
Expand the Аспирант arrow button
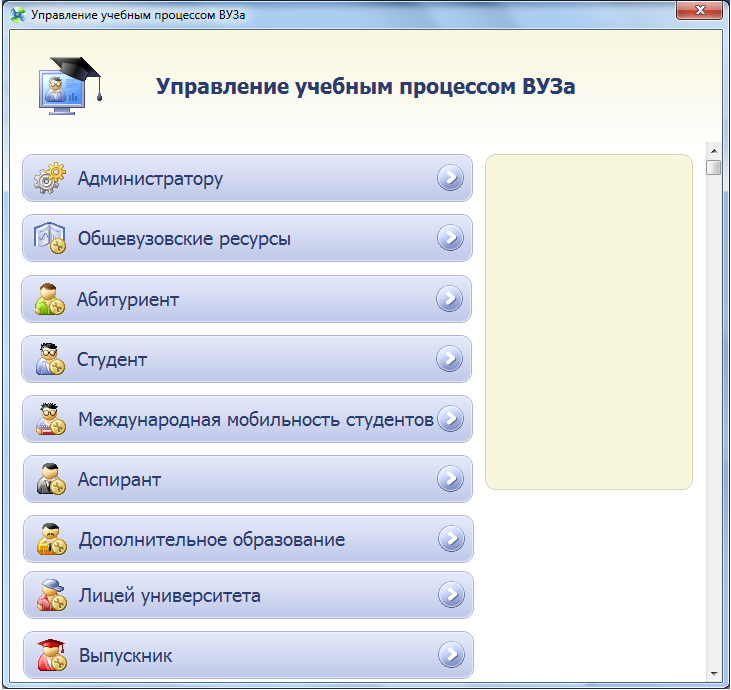pyautogui.click(x=450, y=478)
